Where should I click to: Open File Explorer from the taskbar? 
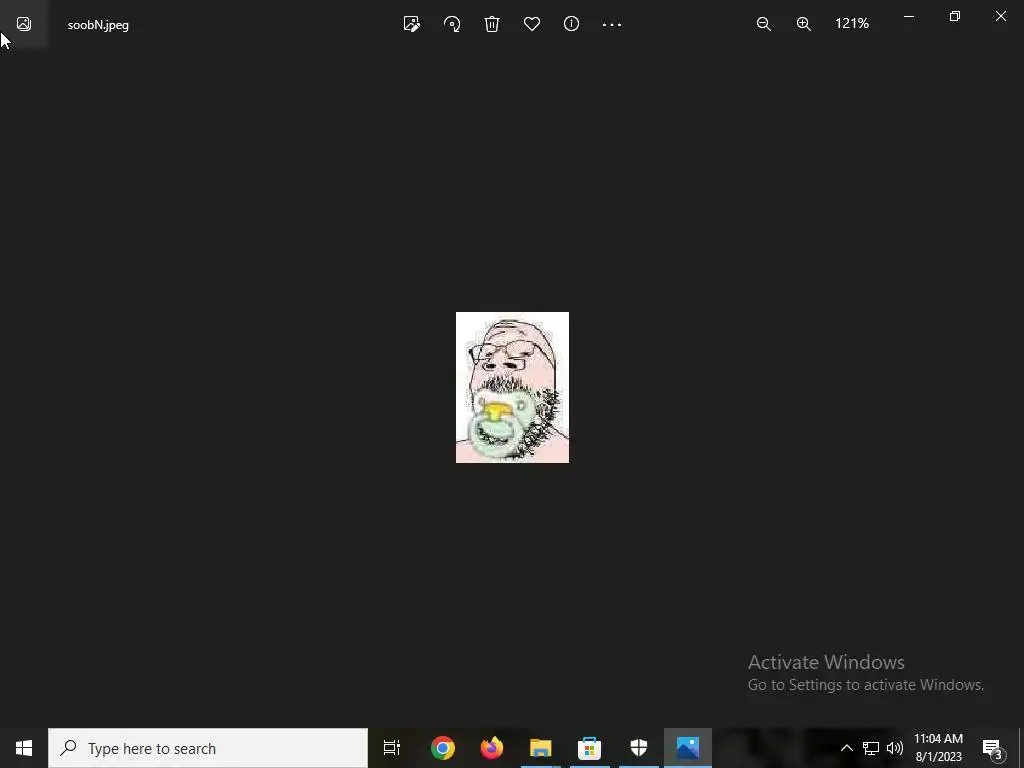[x=541, y=748]
